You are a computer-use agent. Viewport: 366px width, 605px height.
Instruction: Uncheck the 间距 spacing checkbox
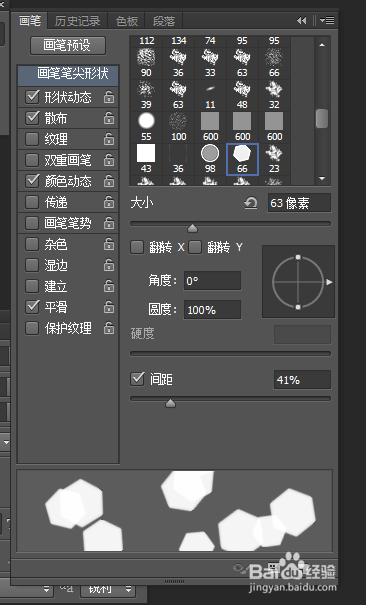click(x=137, y=379)
